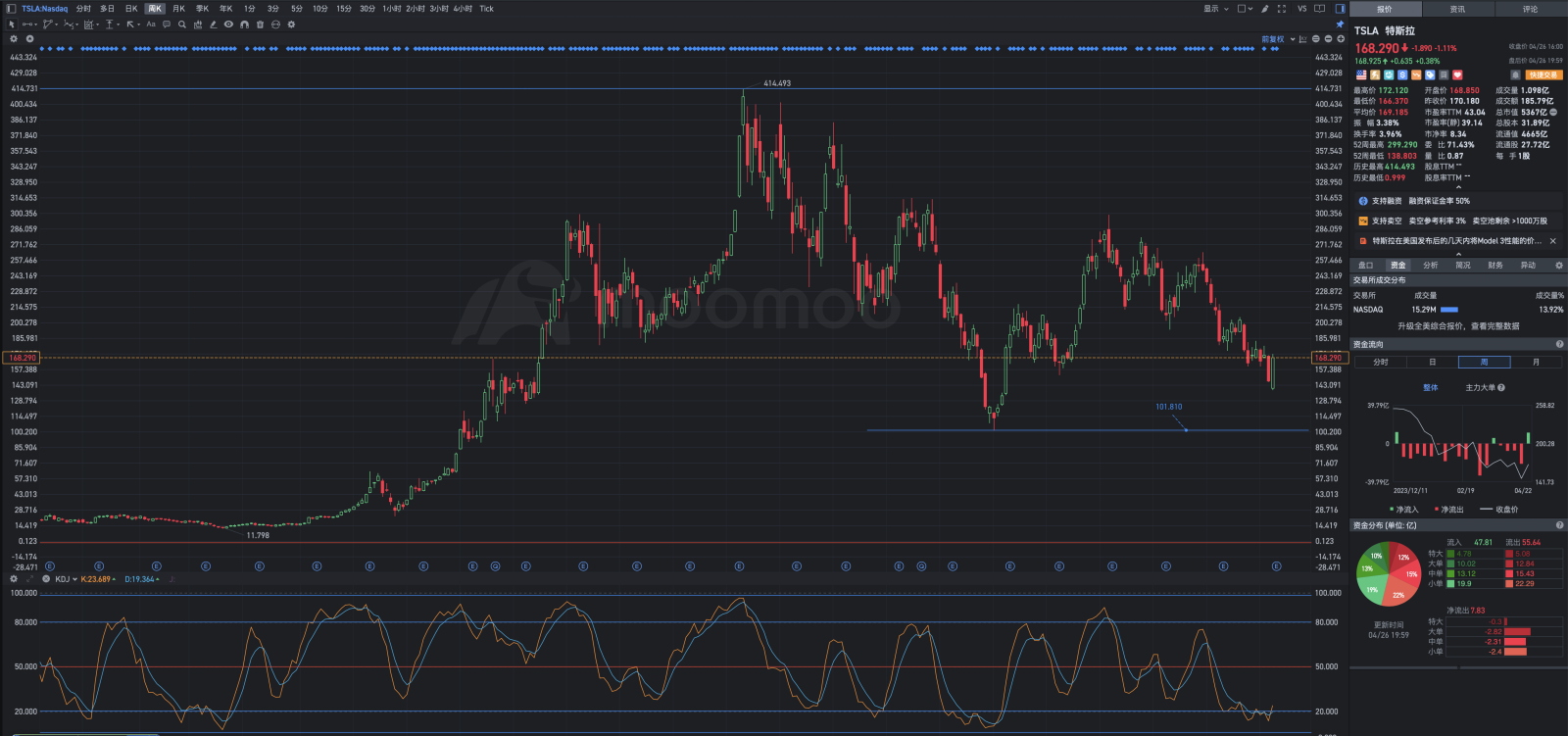Click the 101.810 support level label

click(1168, 407)
